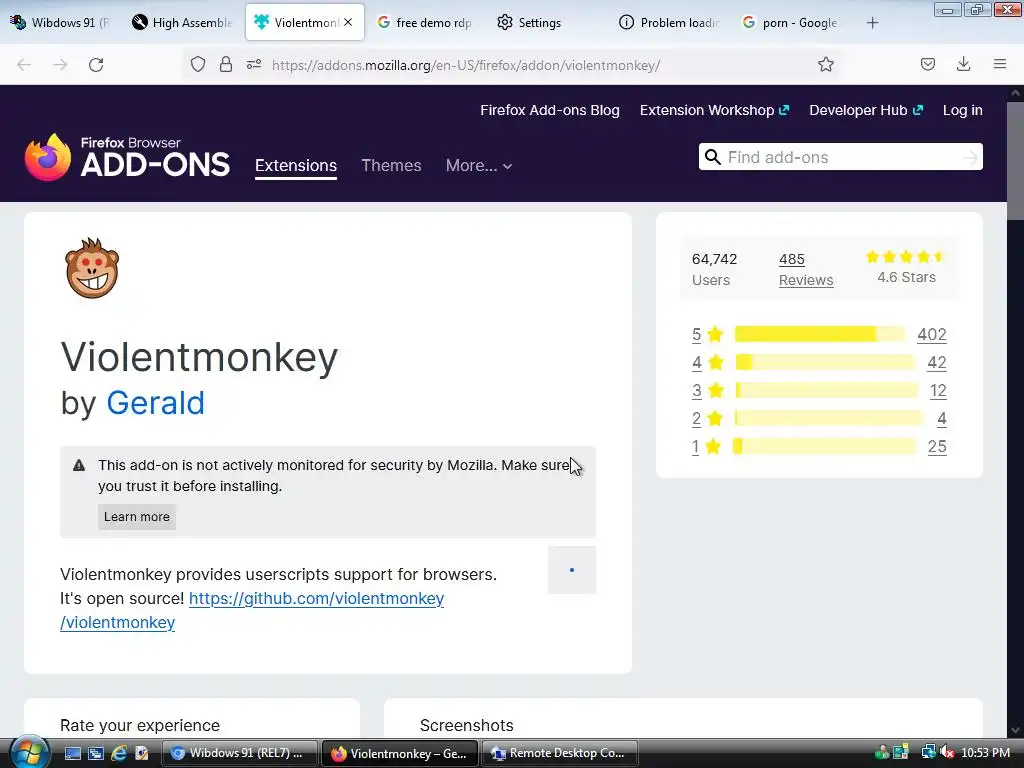Click the Learn more button
The image size is (1024, 768).
coord(136,517)
